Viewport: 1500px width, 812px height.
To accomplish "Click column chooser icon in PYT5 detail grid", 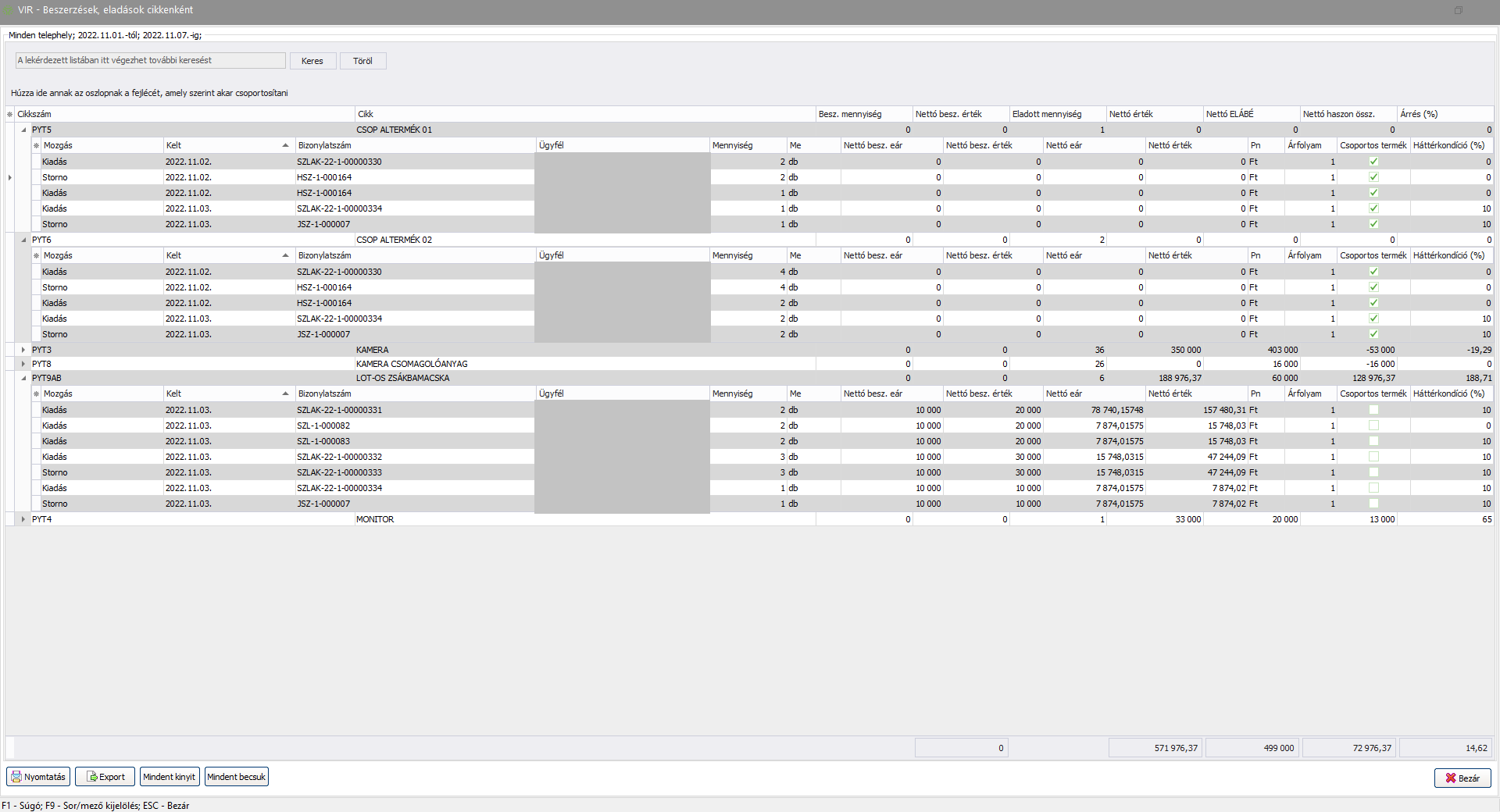I will 36,146.
